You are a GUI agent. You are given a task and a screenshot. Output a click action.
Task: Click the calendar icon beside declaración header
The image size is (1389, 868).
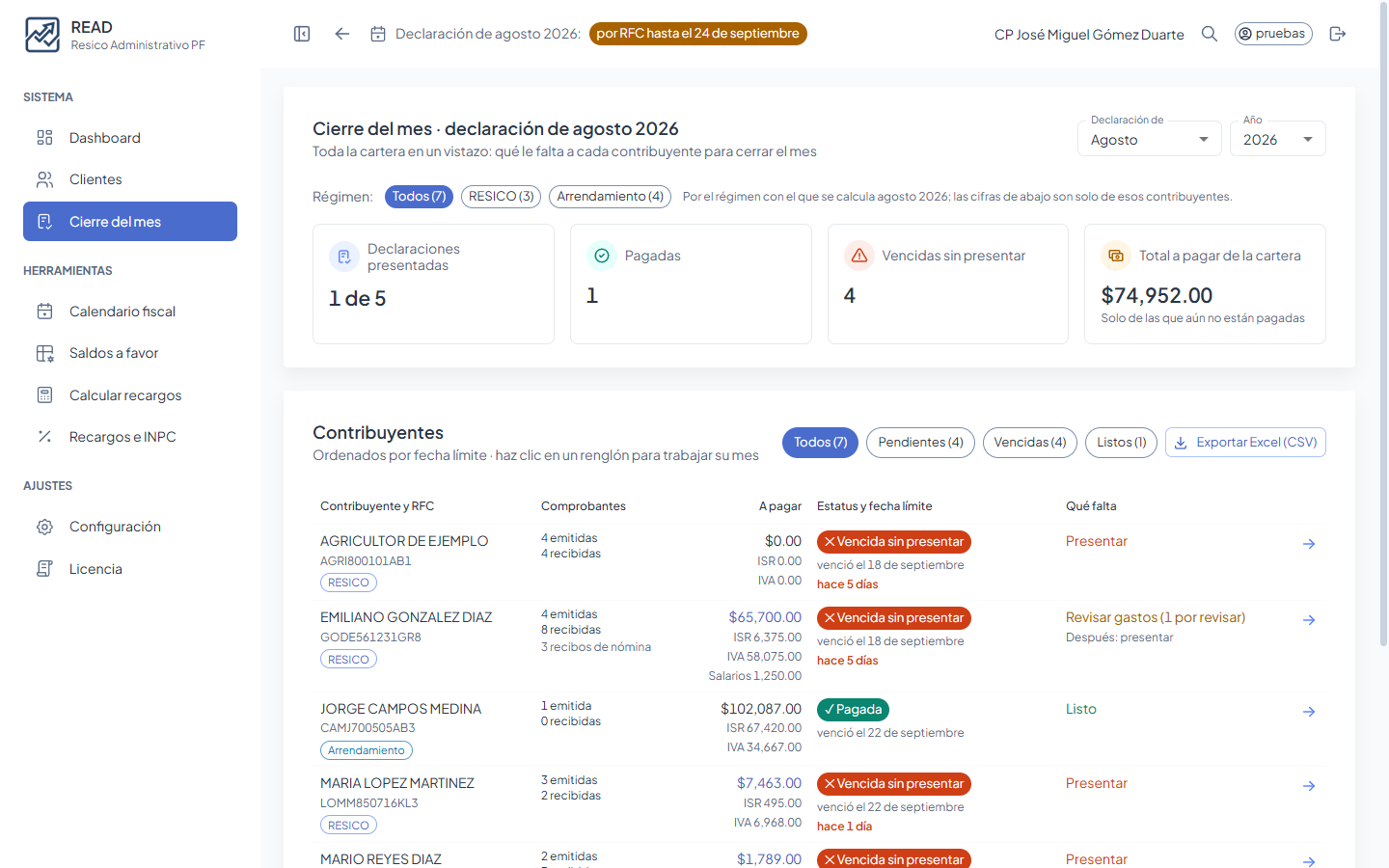pos(378,34)
